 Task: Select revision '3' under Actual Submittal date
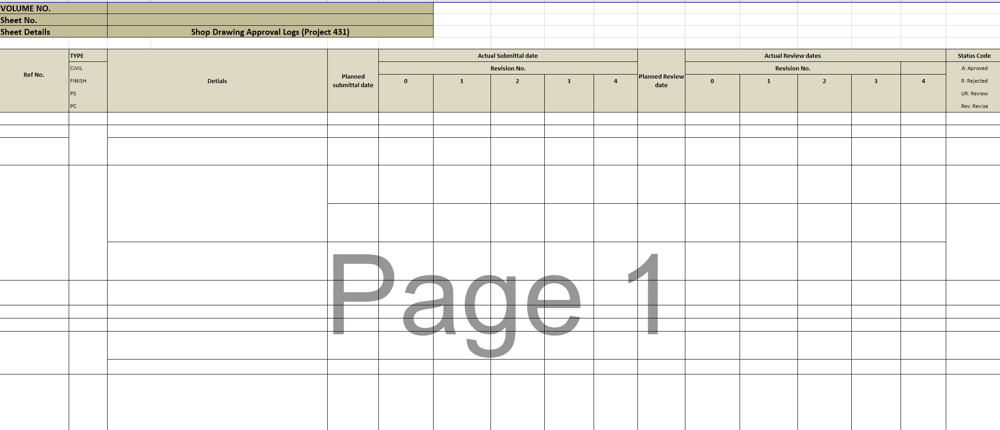click(569, 94)
